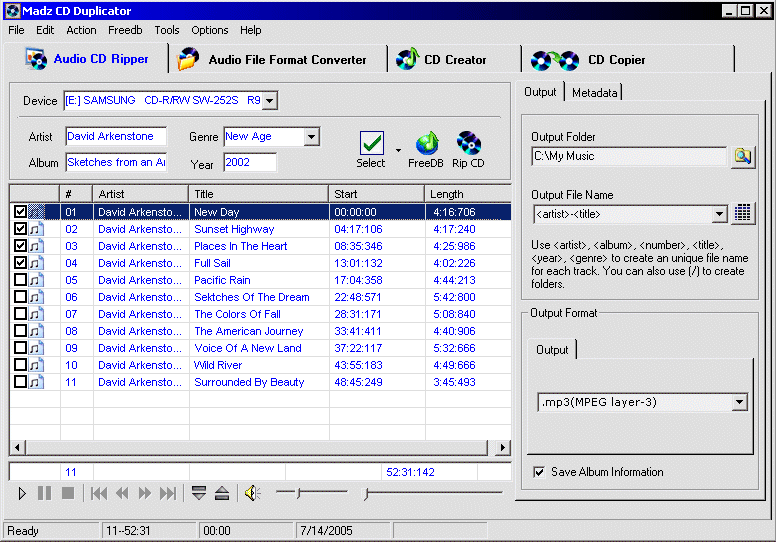This screenshot has height=542, width=776.
Task: Open the Options menu
Action: coord(210,30)
